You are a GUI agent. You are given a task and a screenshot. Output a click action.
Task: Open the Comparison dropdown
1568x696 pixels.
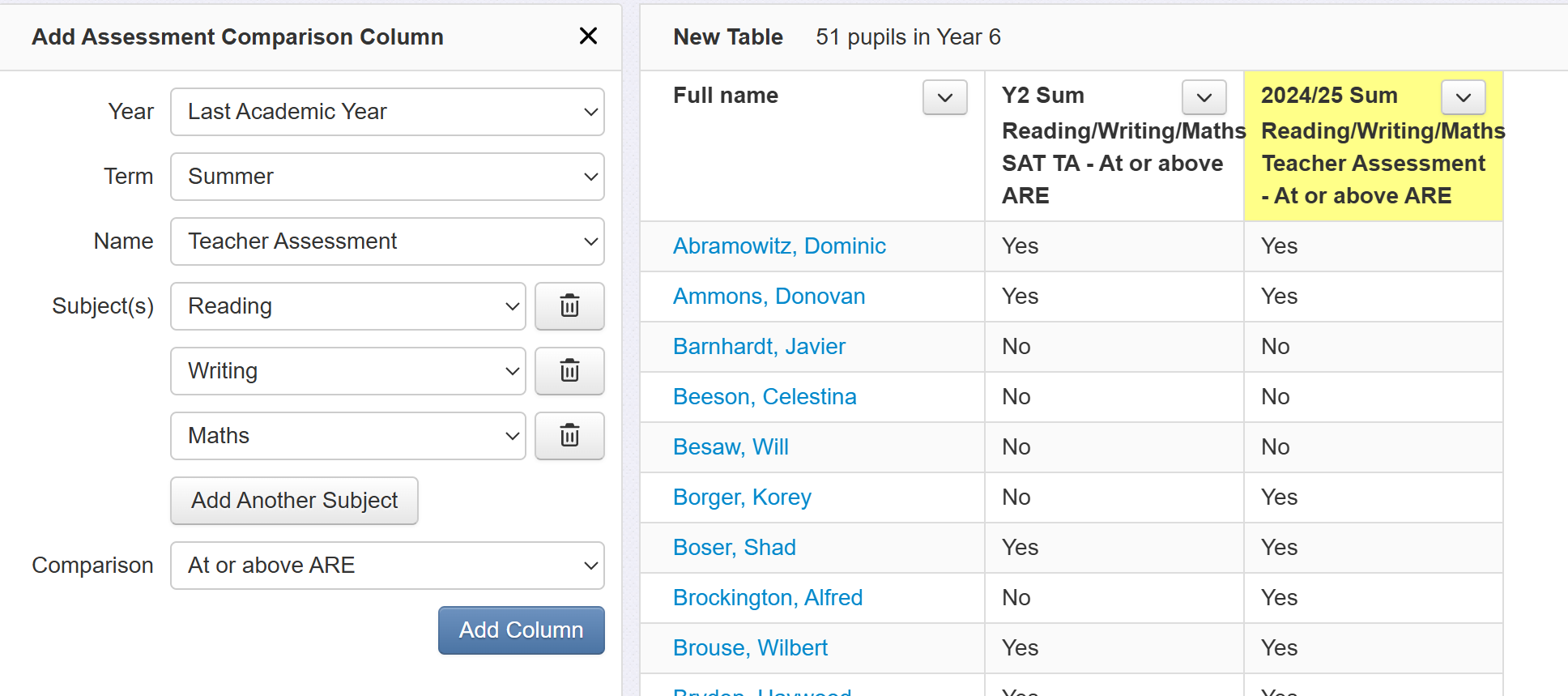click(x=387, y=566)
